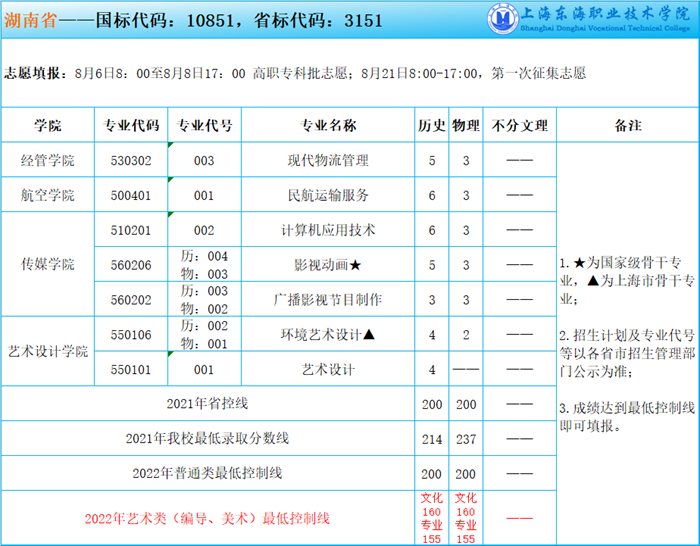Select the 专业代码 column header
The width and height of the screenshot is (700, 546).
[132, 126]
